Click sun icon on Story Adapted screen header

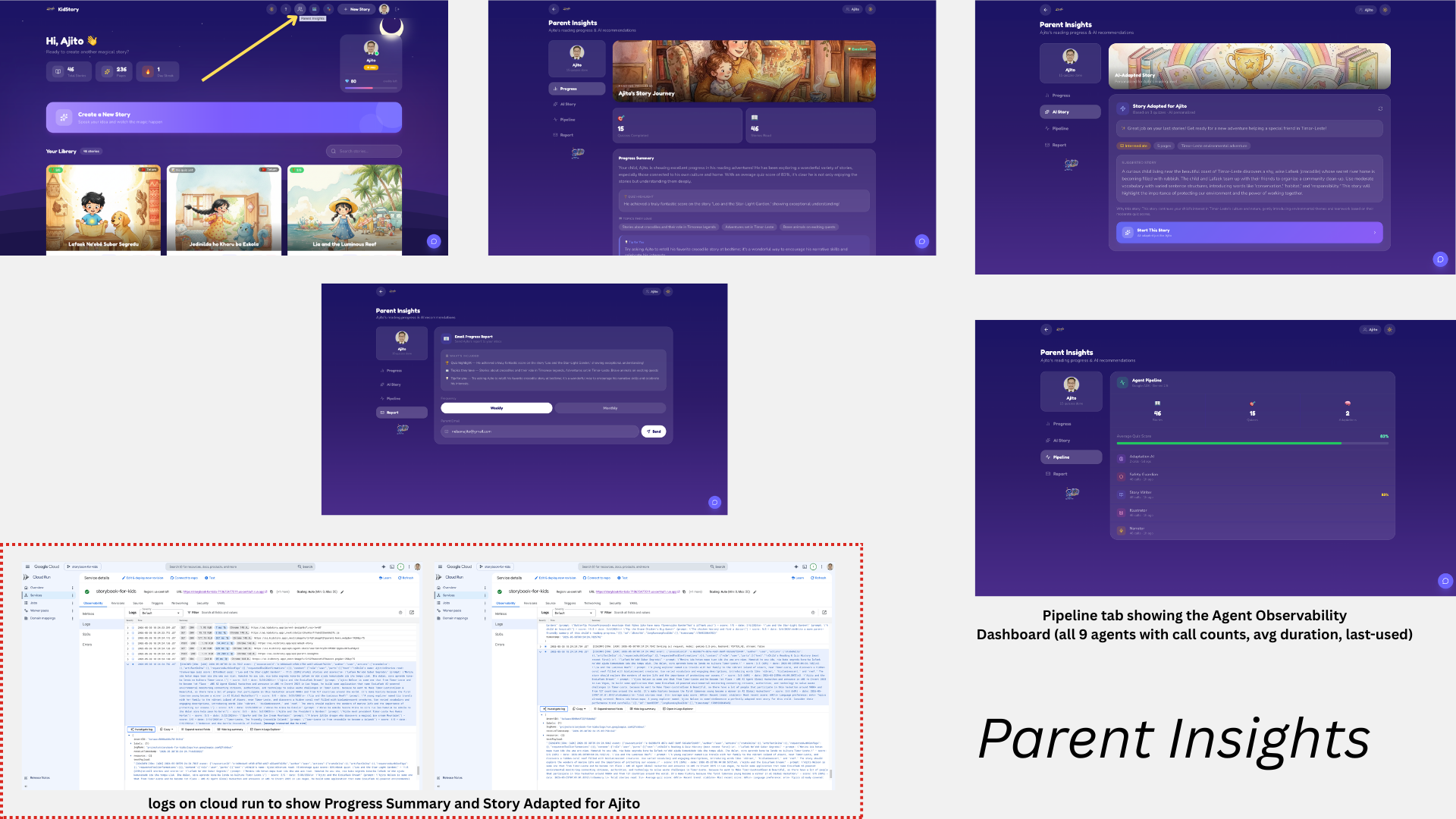coord(1385,10)
